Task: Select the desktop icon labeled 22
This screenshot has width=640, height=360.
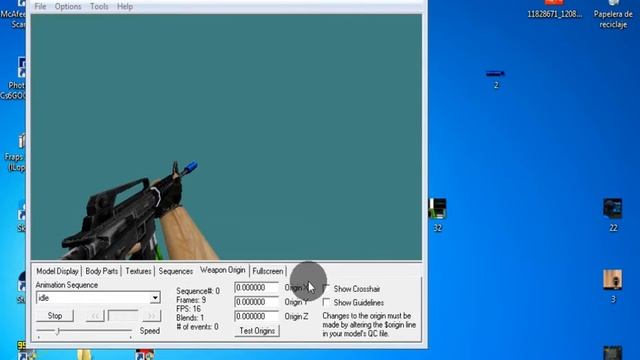Action: [x=613, y=214]
